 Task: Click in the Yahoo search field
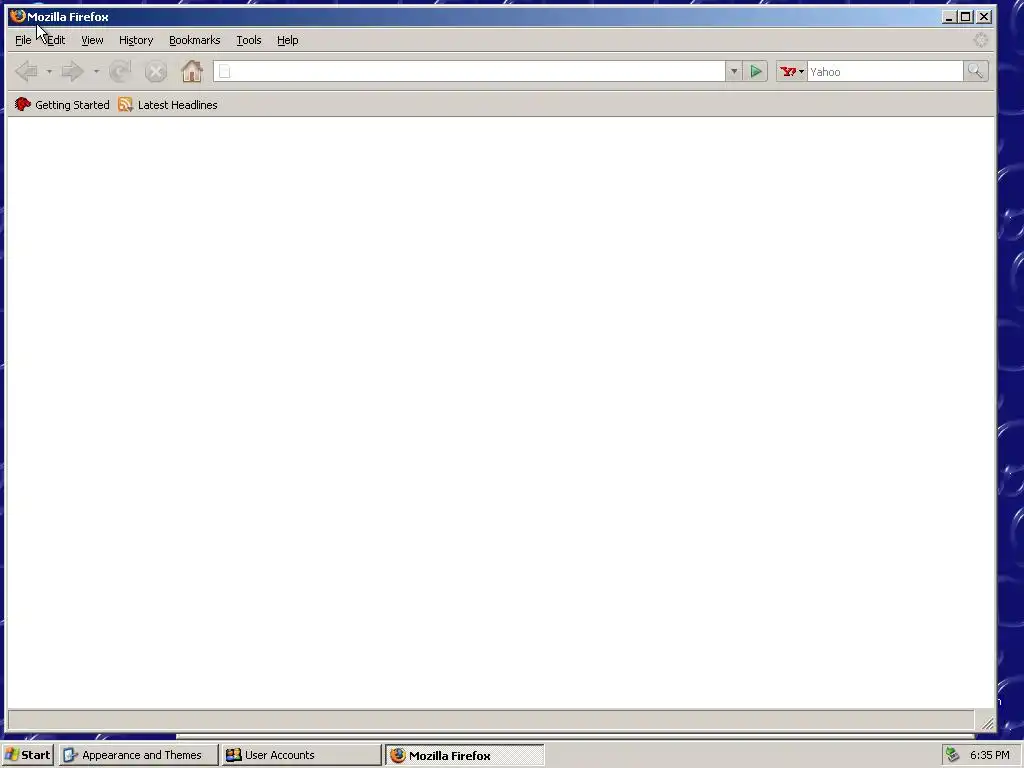click(885, 71)
